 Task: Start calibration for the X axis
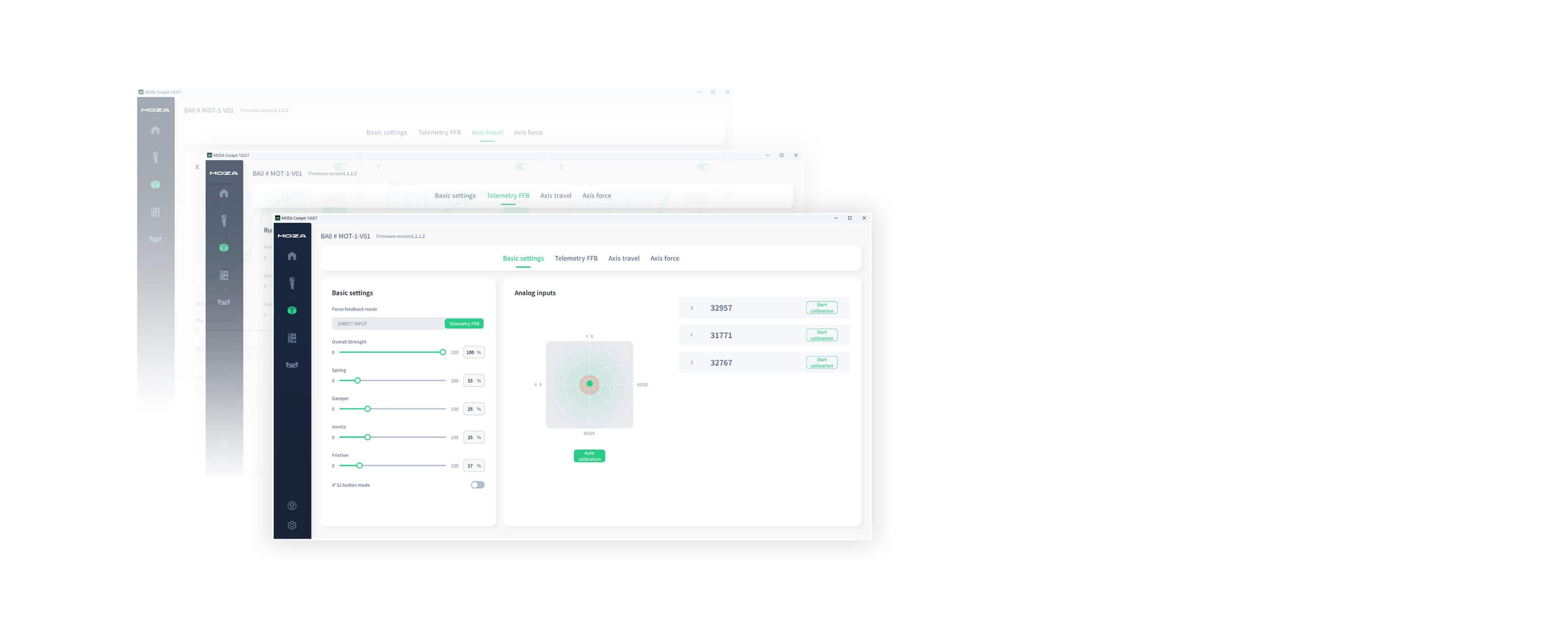(821, 307)
